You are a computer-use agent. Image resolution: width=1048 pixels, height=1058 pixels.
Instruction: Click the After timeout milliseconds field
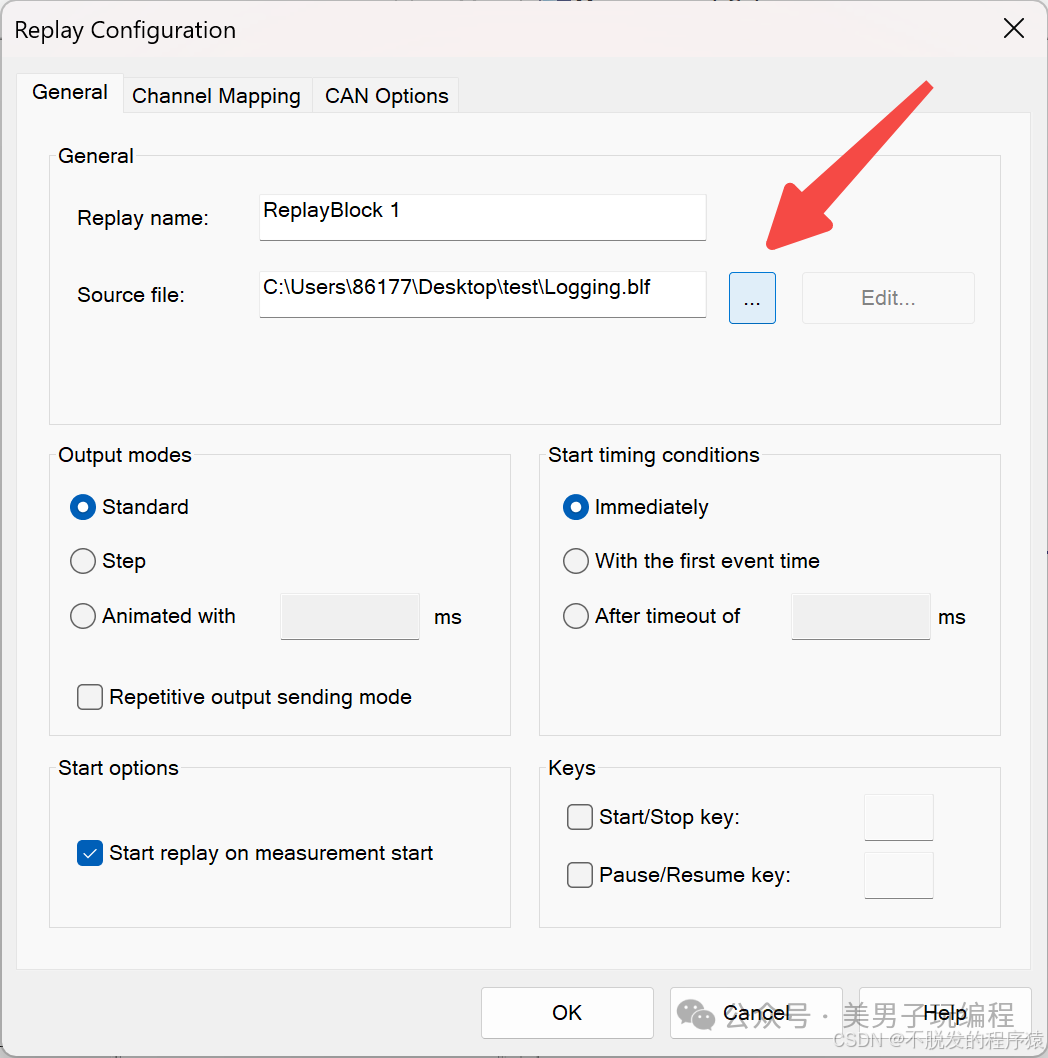pyautogui.click(x=860, y=616)
